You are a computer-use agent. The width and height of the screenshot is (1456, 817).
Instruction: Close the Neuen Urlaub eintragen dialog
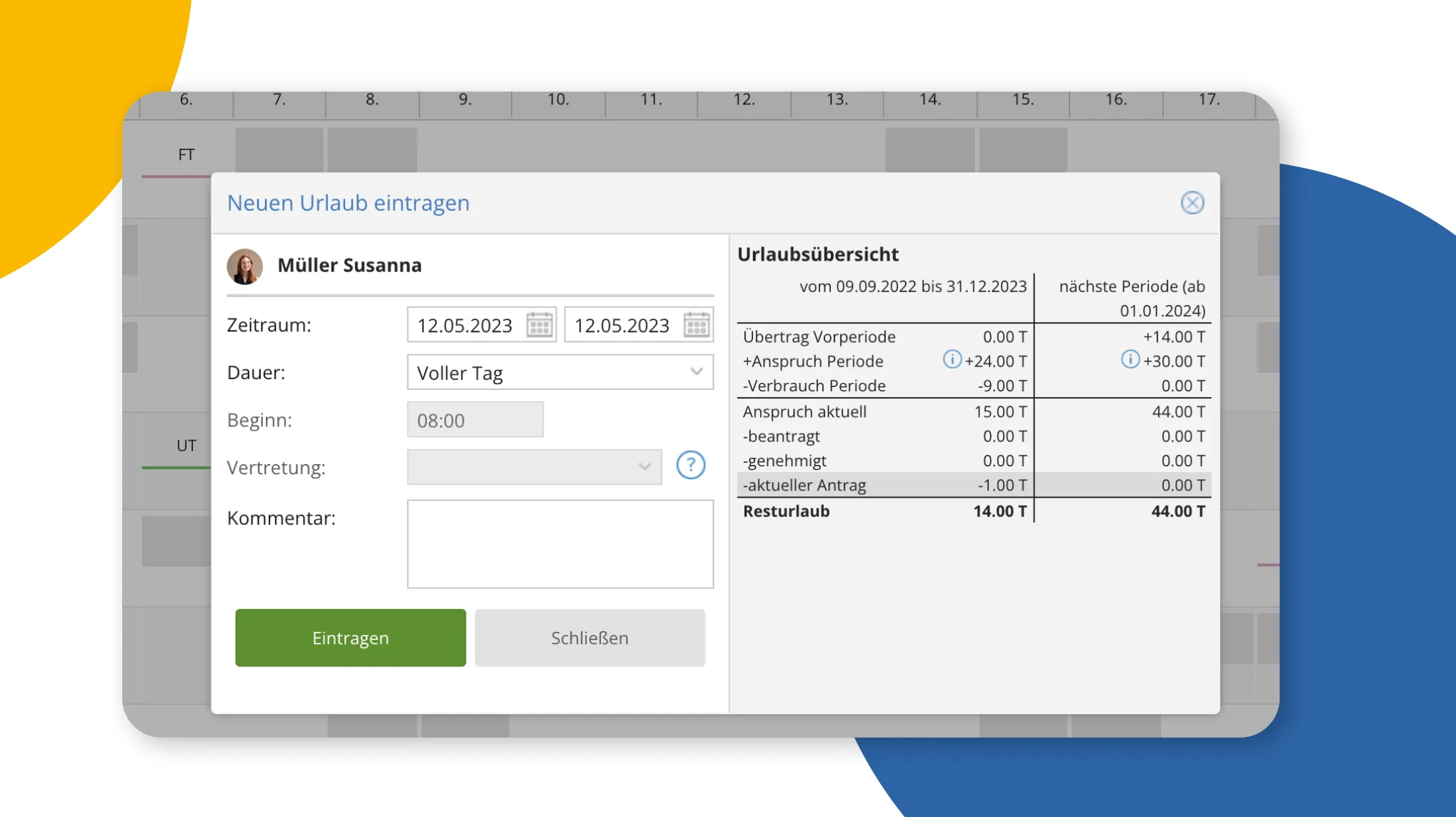(x=1192, y=203)
